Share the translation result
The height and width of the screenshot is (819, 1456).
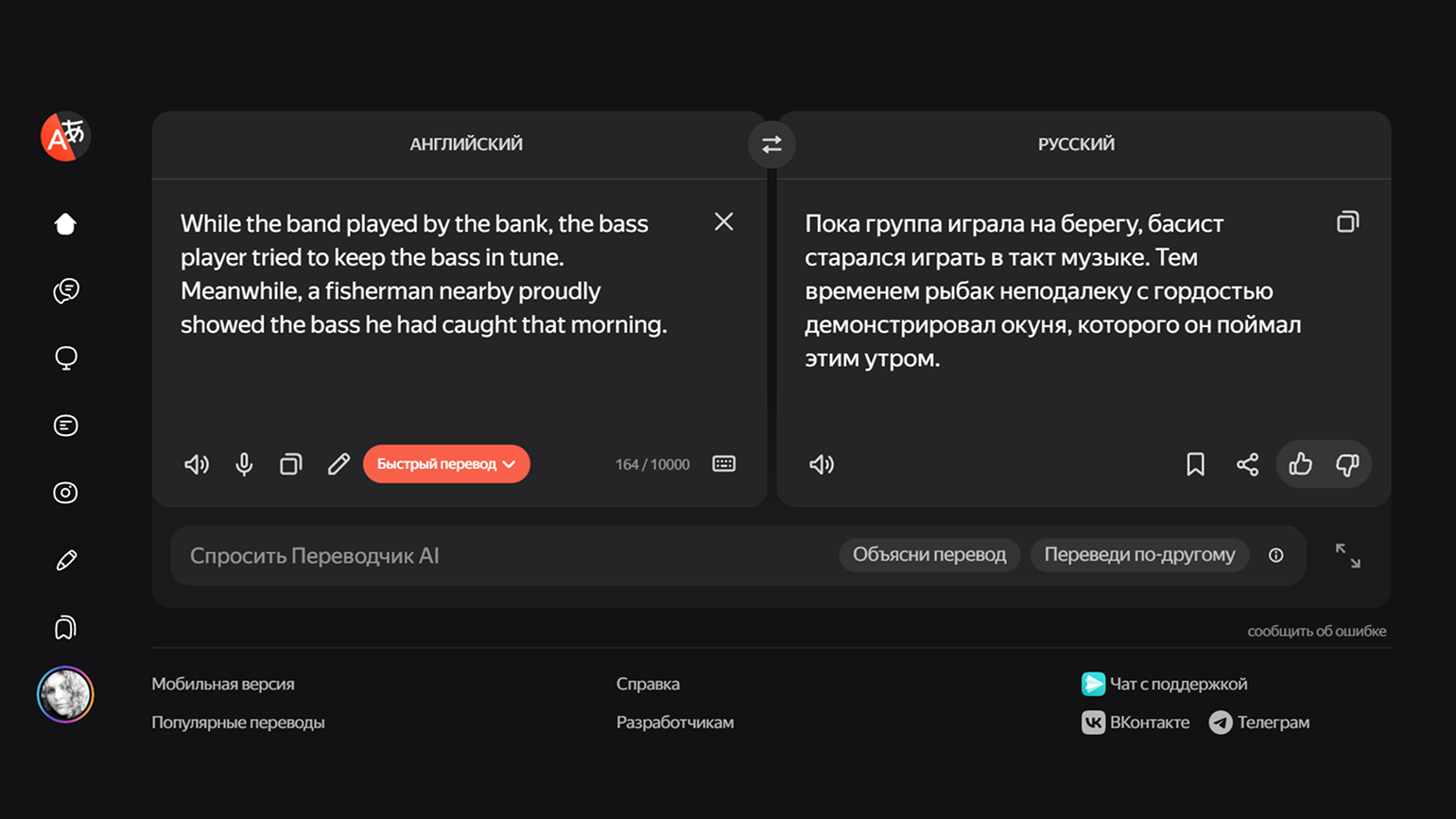tap(1247, 464)
